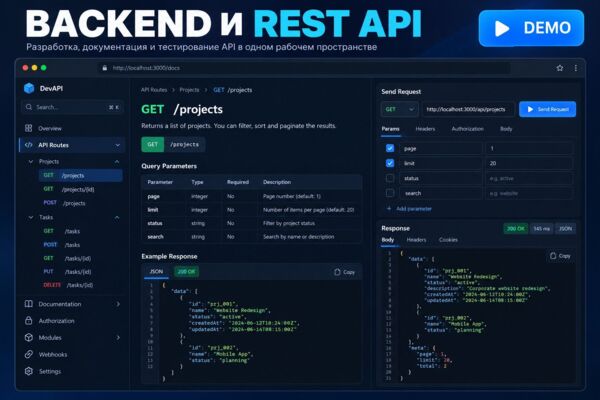This screenshot has width=600, height=400.
Task: Click the request URL input field
Action: click(468, 109)
